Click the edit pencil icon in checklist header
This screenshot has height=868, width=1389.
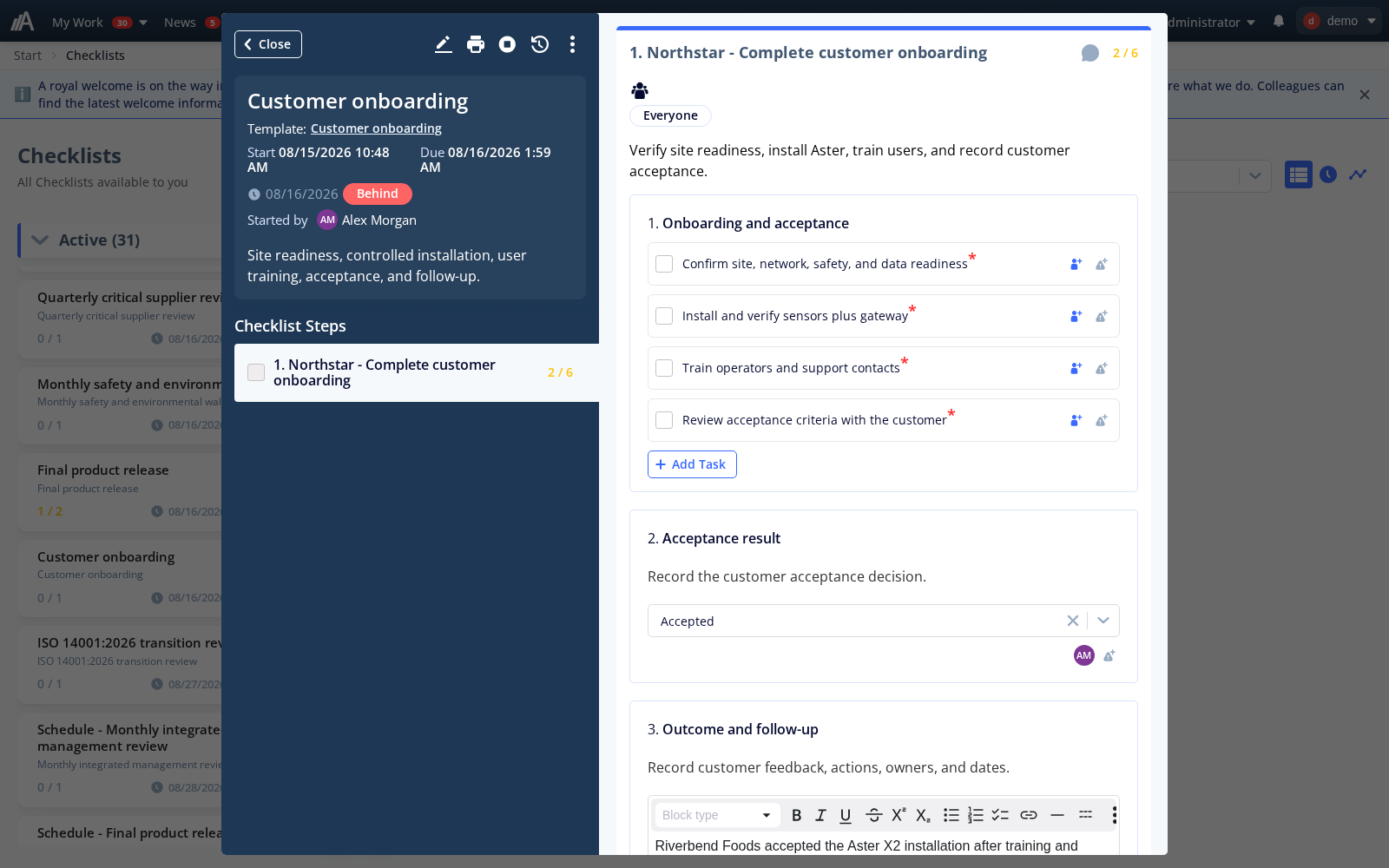[x=443, y=44]
